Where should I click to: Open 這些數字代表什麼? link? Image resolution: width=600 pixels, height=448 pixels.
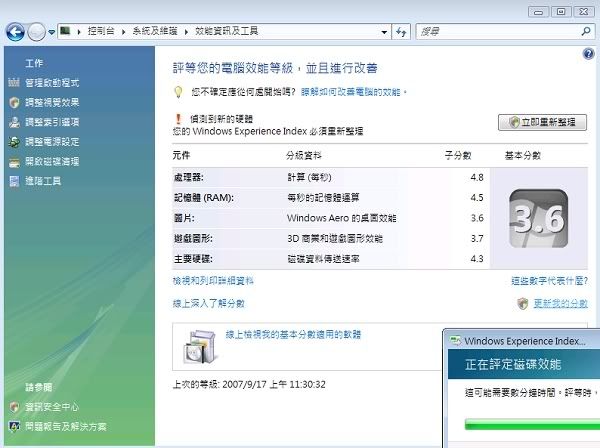point(549,281)
